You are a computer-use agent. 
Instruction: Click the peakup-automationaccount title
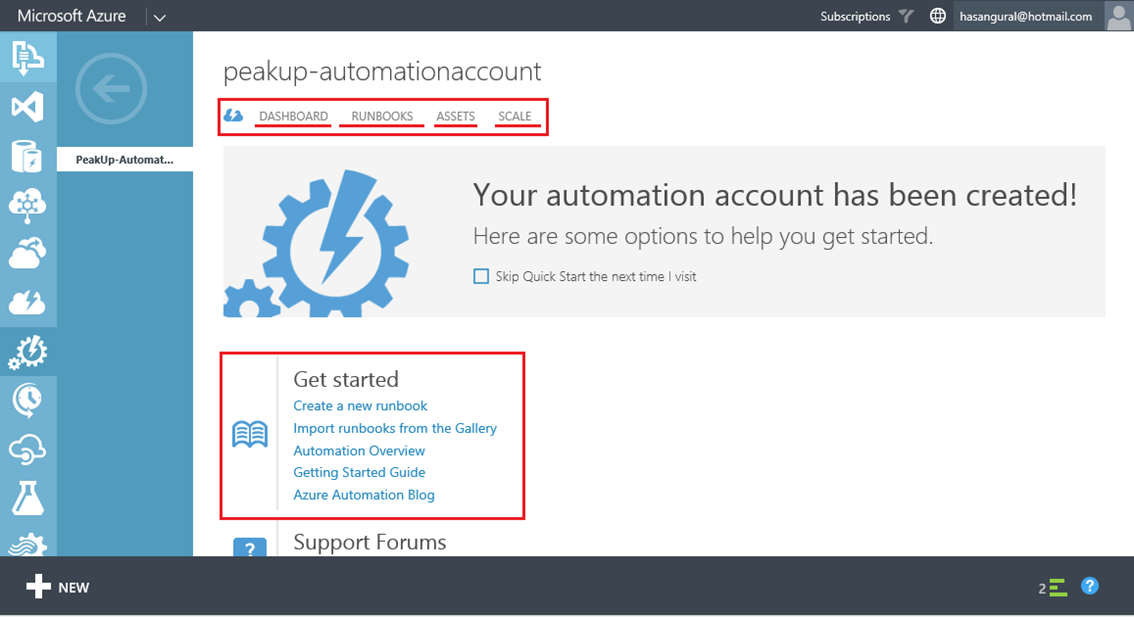pyautogui.click(x=382, y=72)
